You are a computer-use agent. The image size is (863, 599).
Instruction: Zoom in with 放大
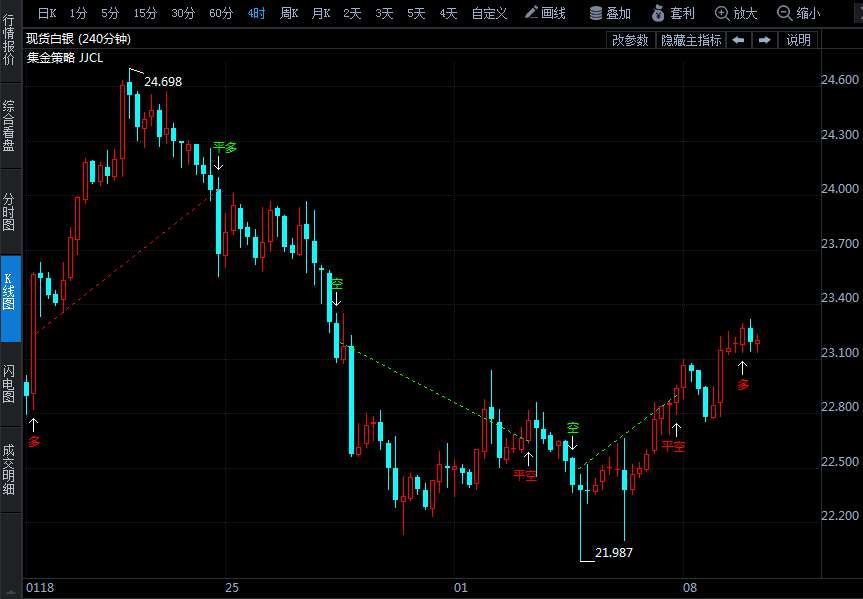(x=736, y=13)
